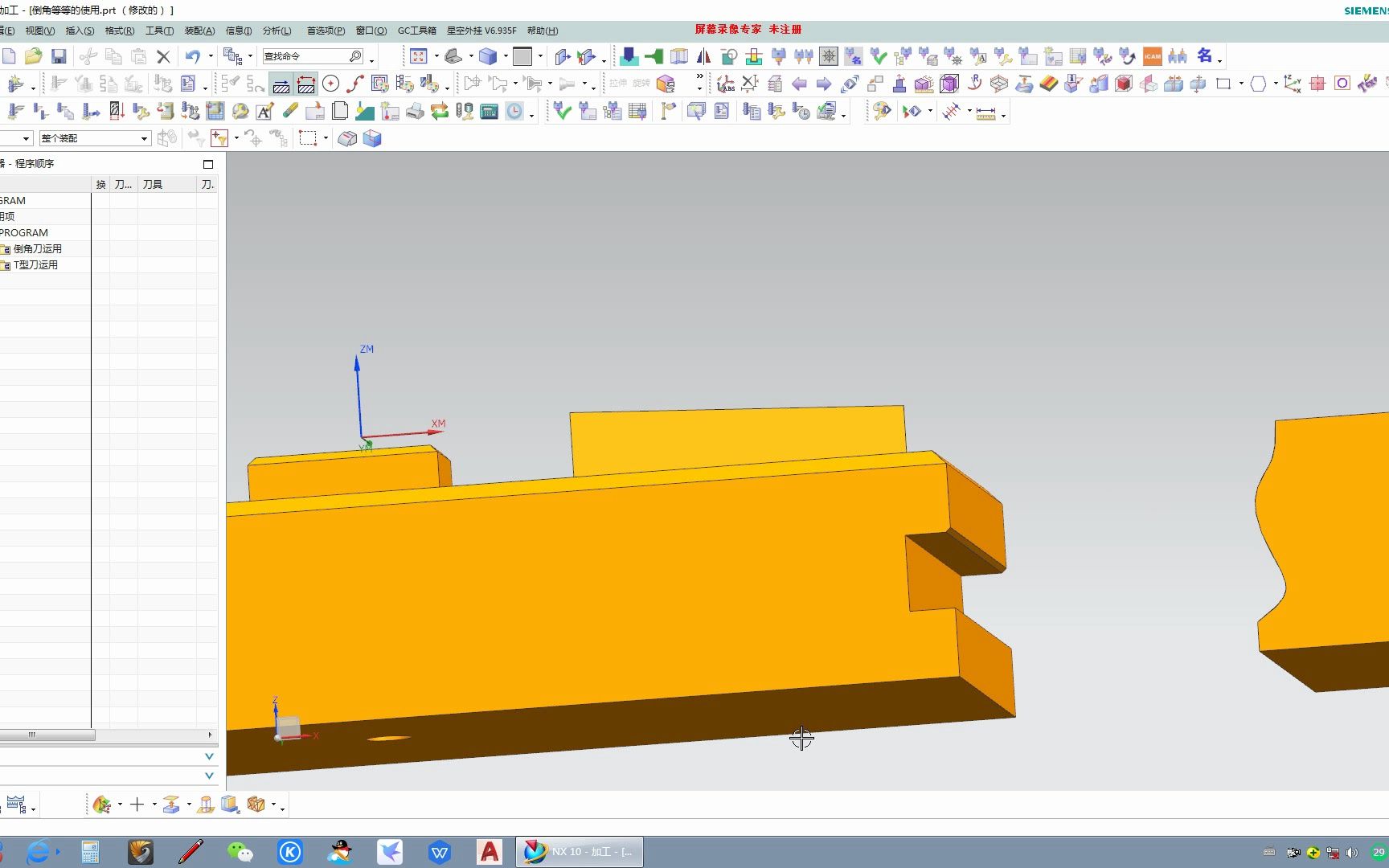This screenshot has height=868, width=1389.
Task: Open the 帮助(H) menu
Action: [543, 31]
